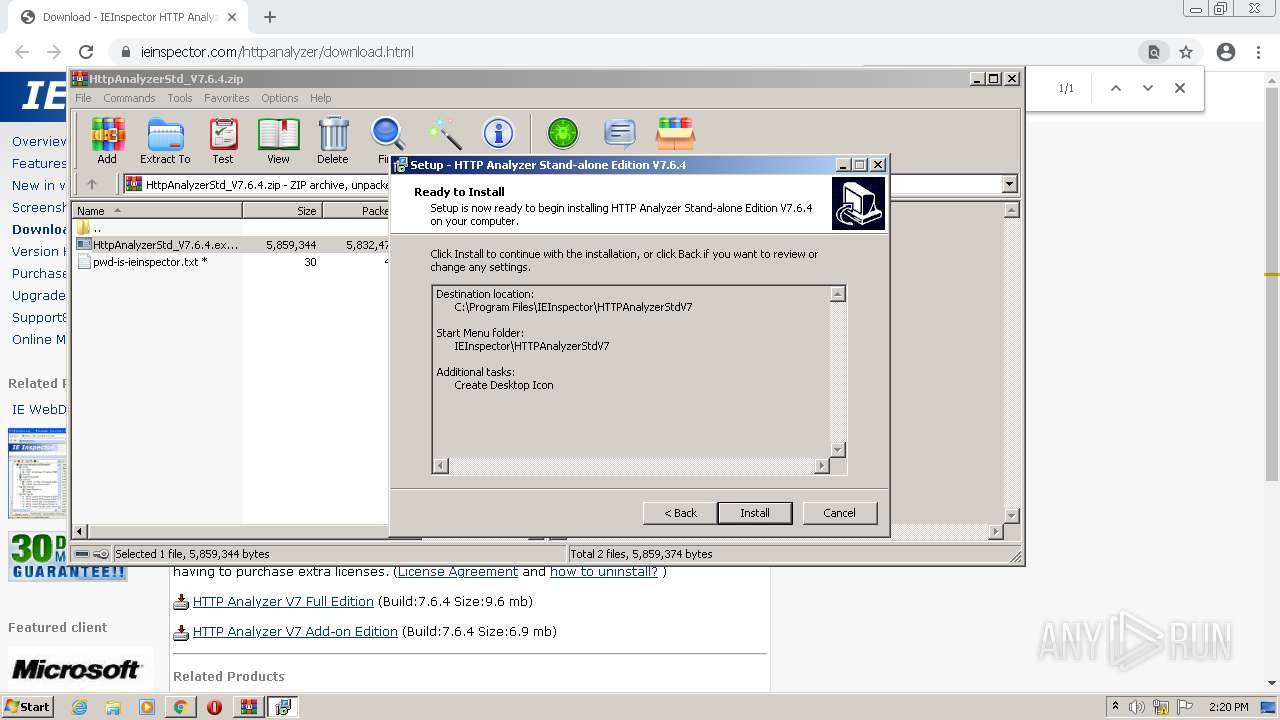Open Internet Explorer from the taskbar

[79, 707]
